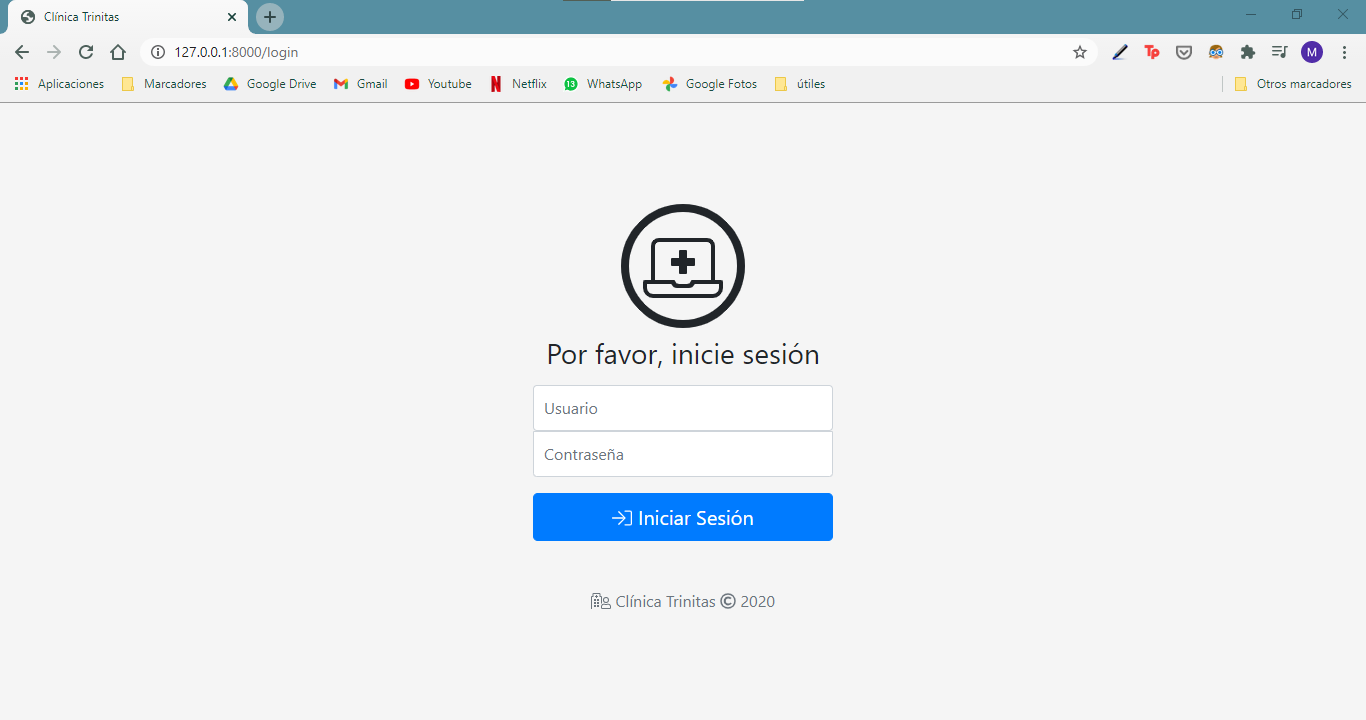Open the Gmail bookmark
The height and width of the screenshot is (720, 1366).
360,84
